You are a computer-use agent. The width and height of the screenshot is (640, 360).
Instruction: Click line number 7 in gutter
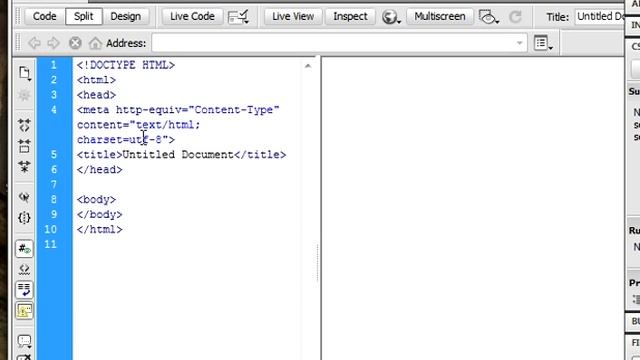coord(54,184)
